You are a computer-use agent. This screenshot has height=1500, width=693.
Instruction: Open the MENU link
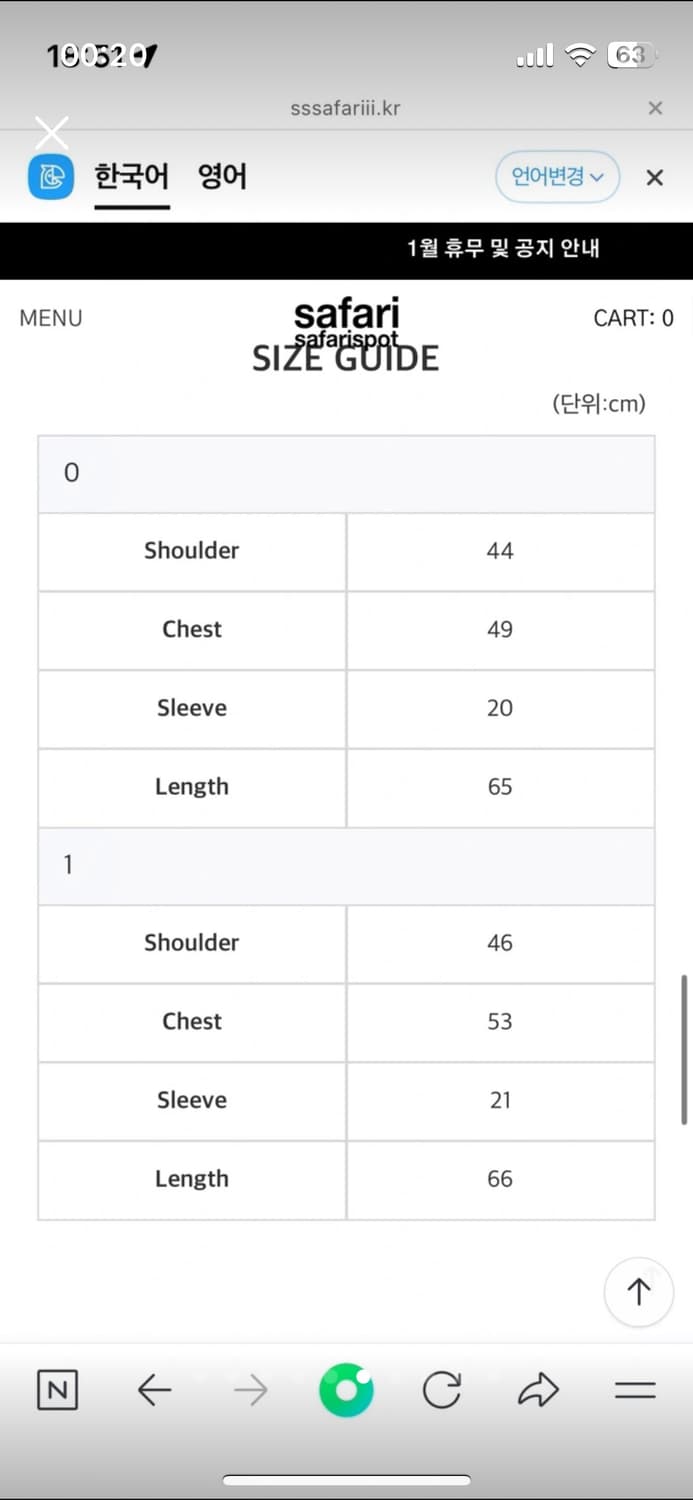tap(51, 318)
